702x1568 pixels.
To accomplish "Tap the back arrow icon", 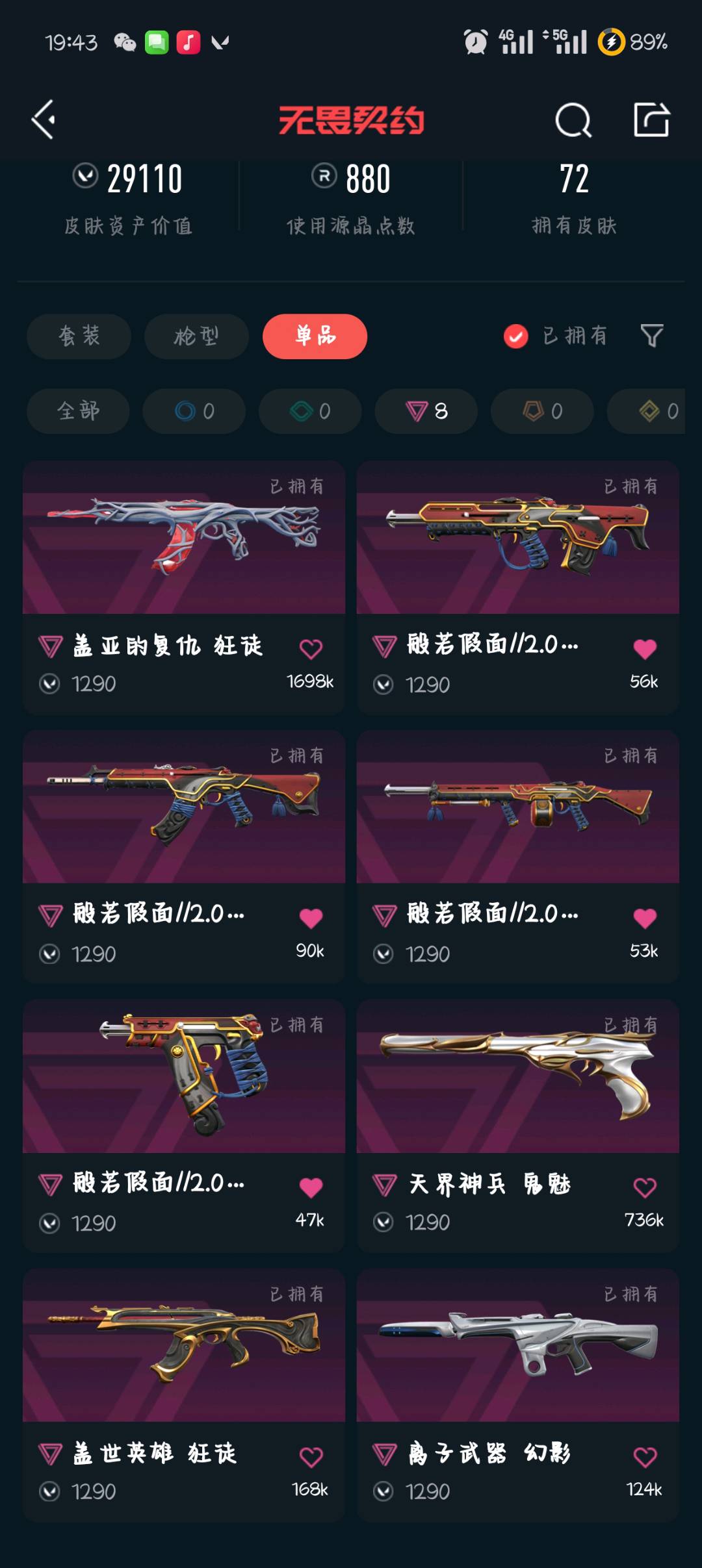I will click(x=44, y=120).
